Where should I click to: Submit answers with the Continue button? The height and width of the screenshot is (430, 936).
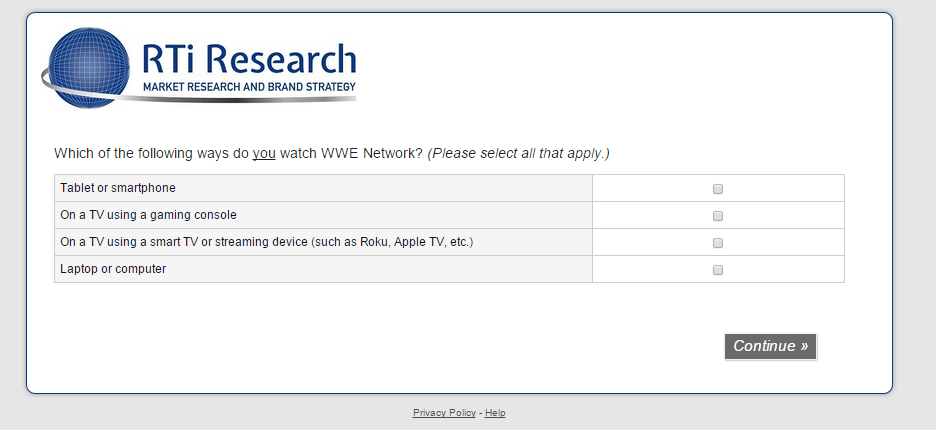pyautogui.click(x=770, y=346)
